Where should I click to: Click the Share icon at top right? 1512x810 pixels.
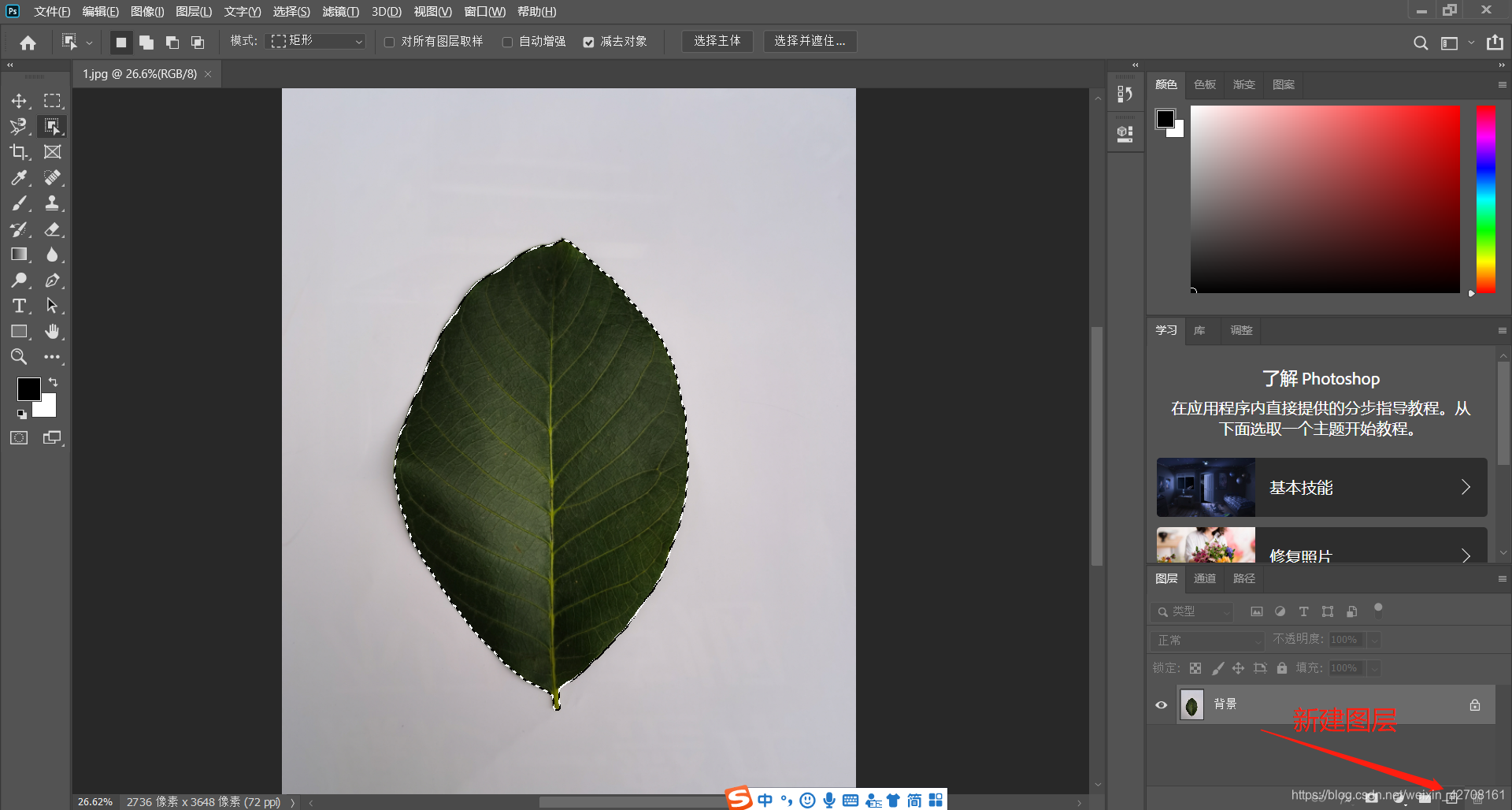coord(1495,43)
